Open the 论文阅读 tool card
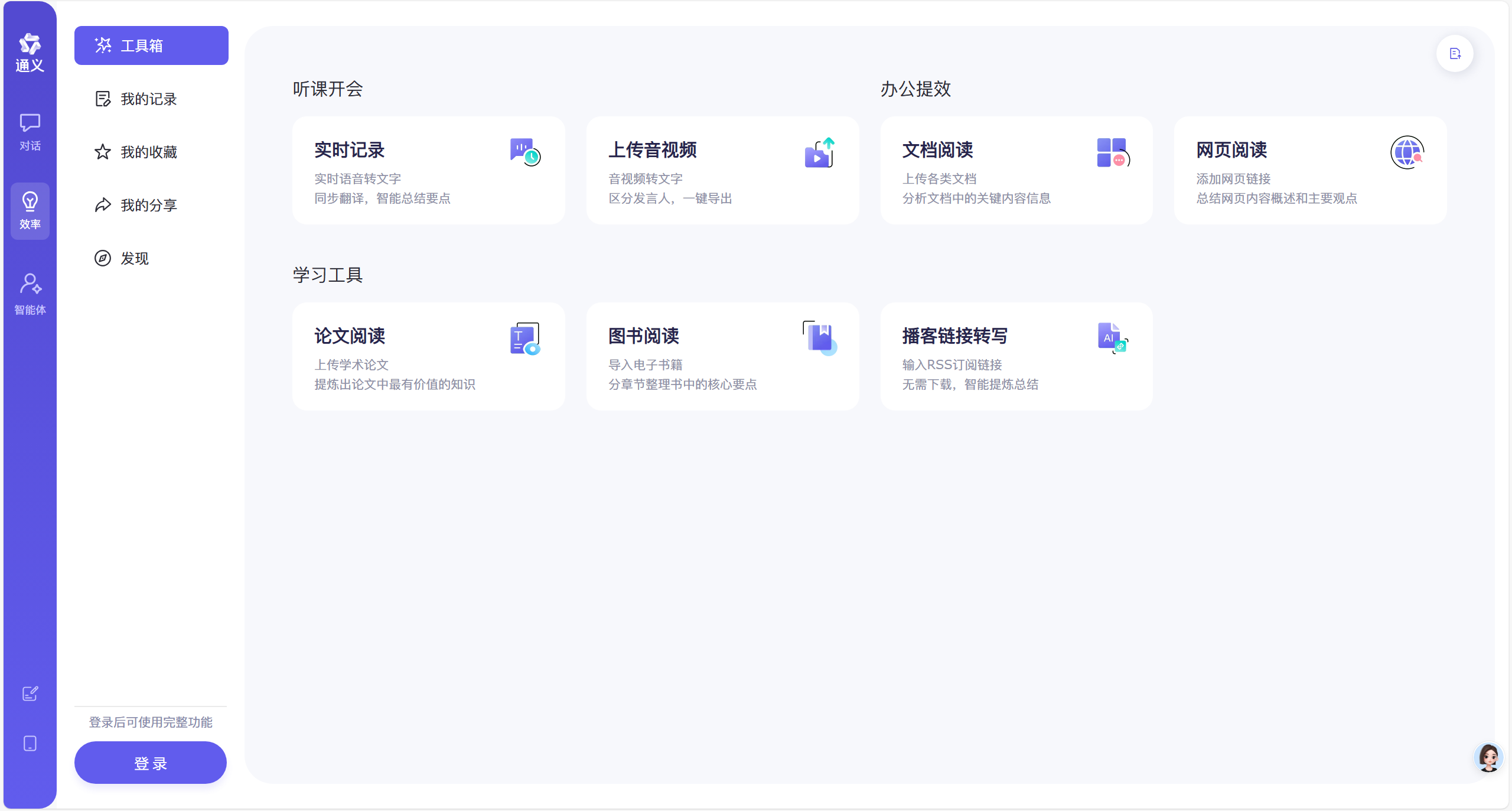The width and height of the screenshot is (1512, 811). pyautogui.click(x=428, y=356)
